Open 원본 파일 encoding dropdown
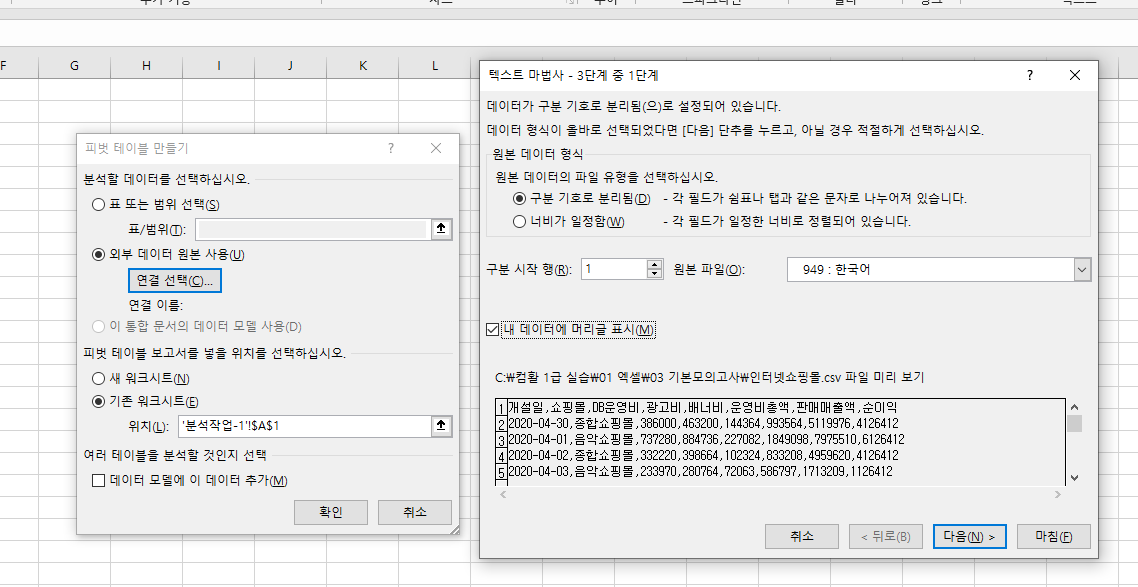The width and height of the screenshot is (1138, 587). coord(1081,270)
